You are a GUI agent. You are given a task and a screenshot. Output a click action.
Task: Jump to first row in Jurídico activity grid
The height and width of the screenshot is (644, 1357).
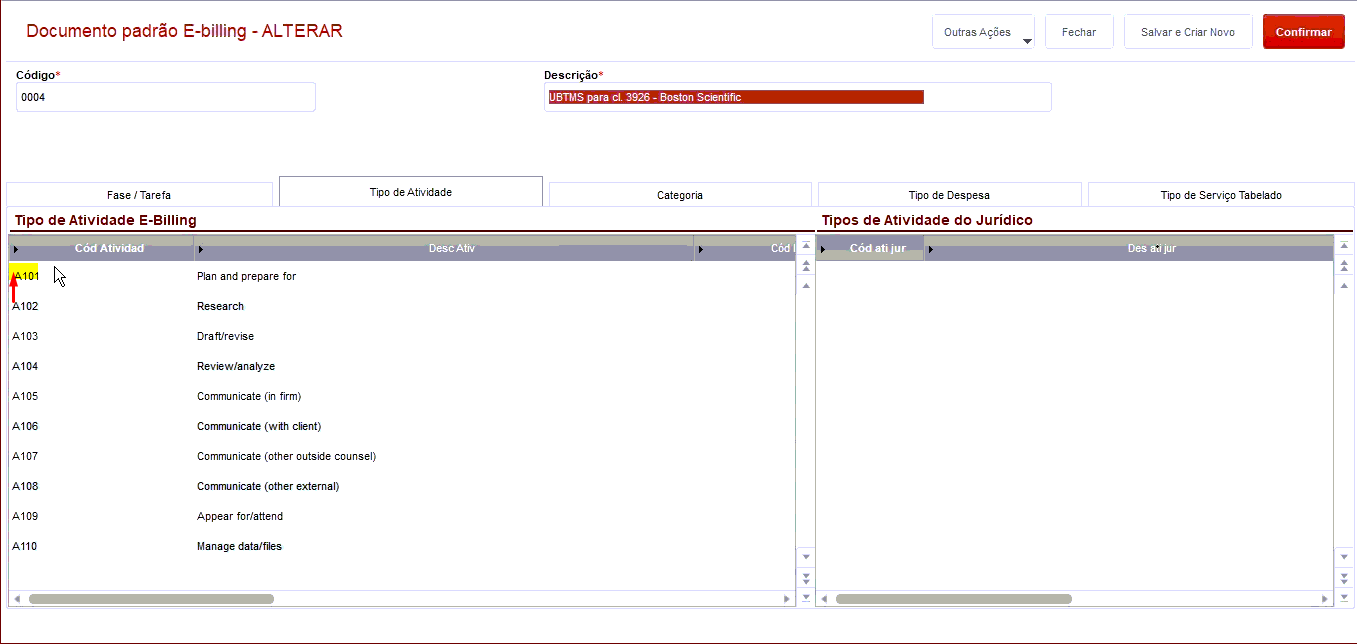click(1344, 245)
